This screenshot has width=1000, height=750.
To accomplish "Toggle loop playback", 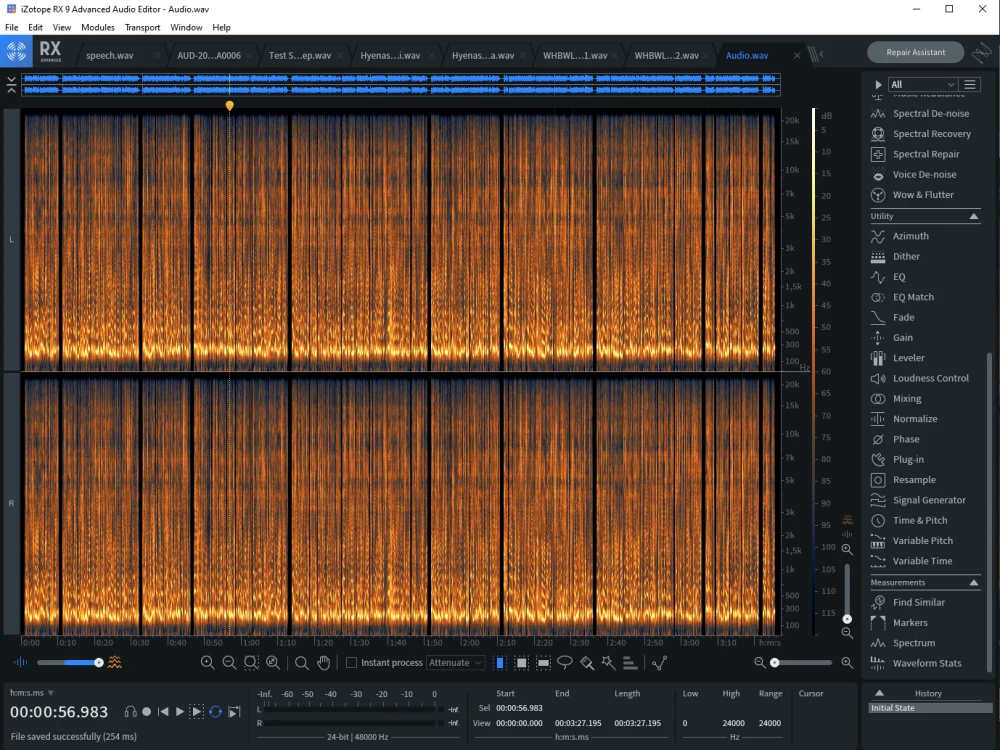I will 216,712.
